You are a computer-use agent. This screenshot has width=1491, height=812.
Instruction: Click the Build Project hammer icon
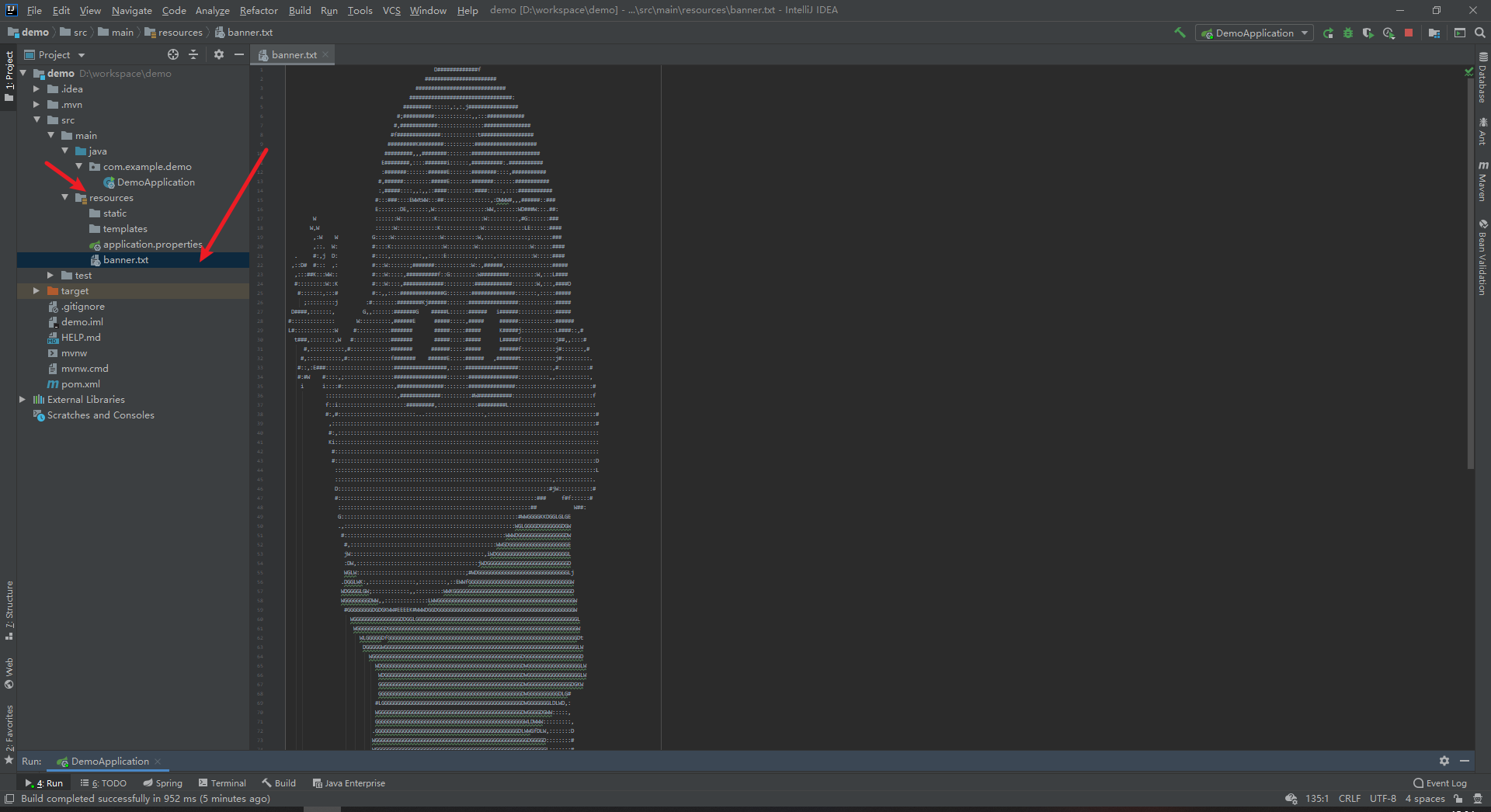(x=1180, y=33)
